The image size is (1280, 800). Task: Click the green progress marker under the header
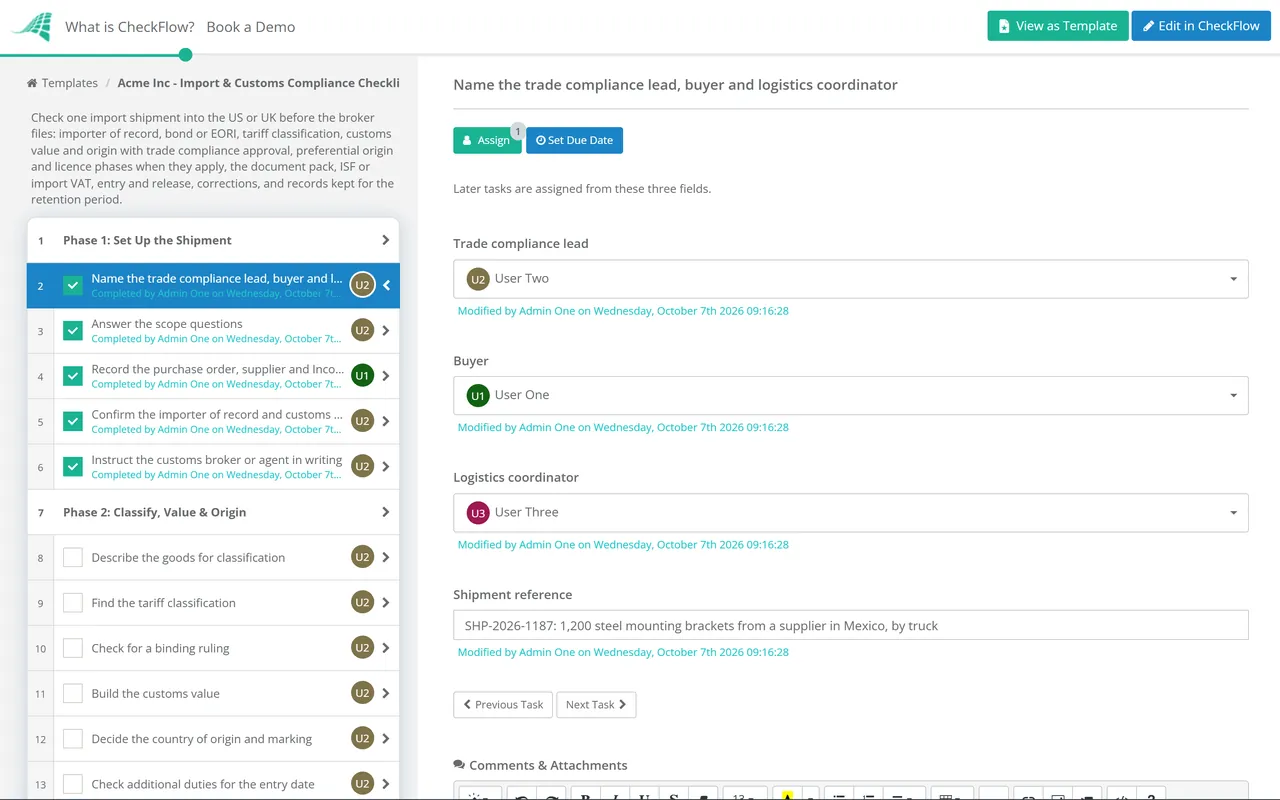click(x=185, y=55)
